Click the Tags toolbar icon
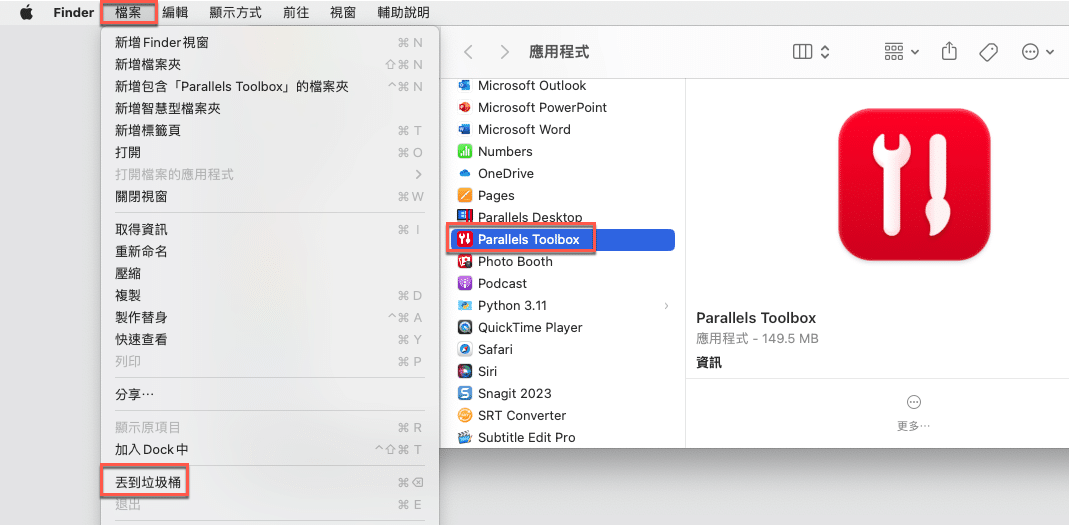1069x525 pixels. click(989, 52)
